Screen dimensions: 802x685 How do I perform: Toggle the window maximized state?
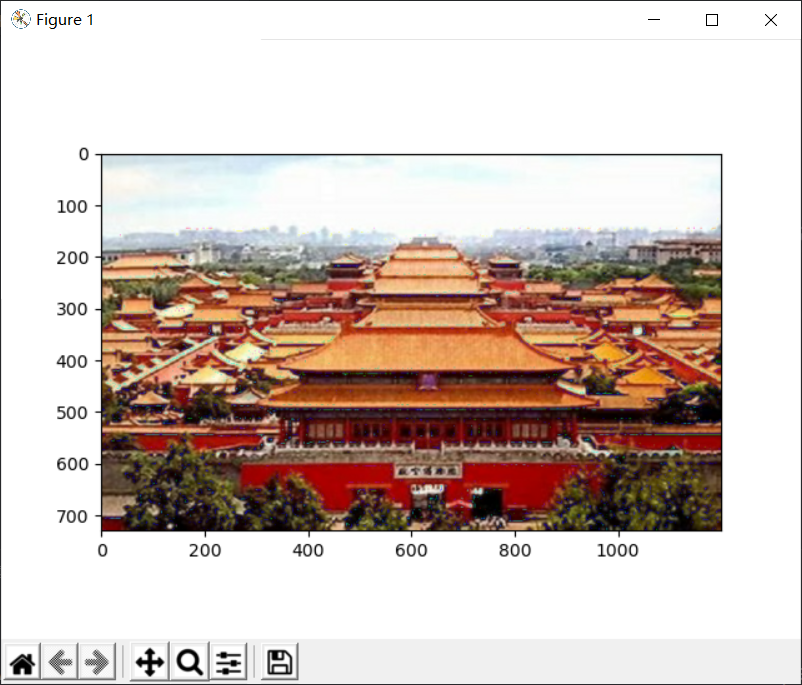(x=711, y=19)
